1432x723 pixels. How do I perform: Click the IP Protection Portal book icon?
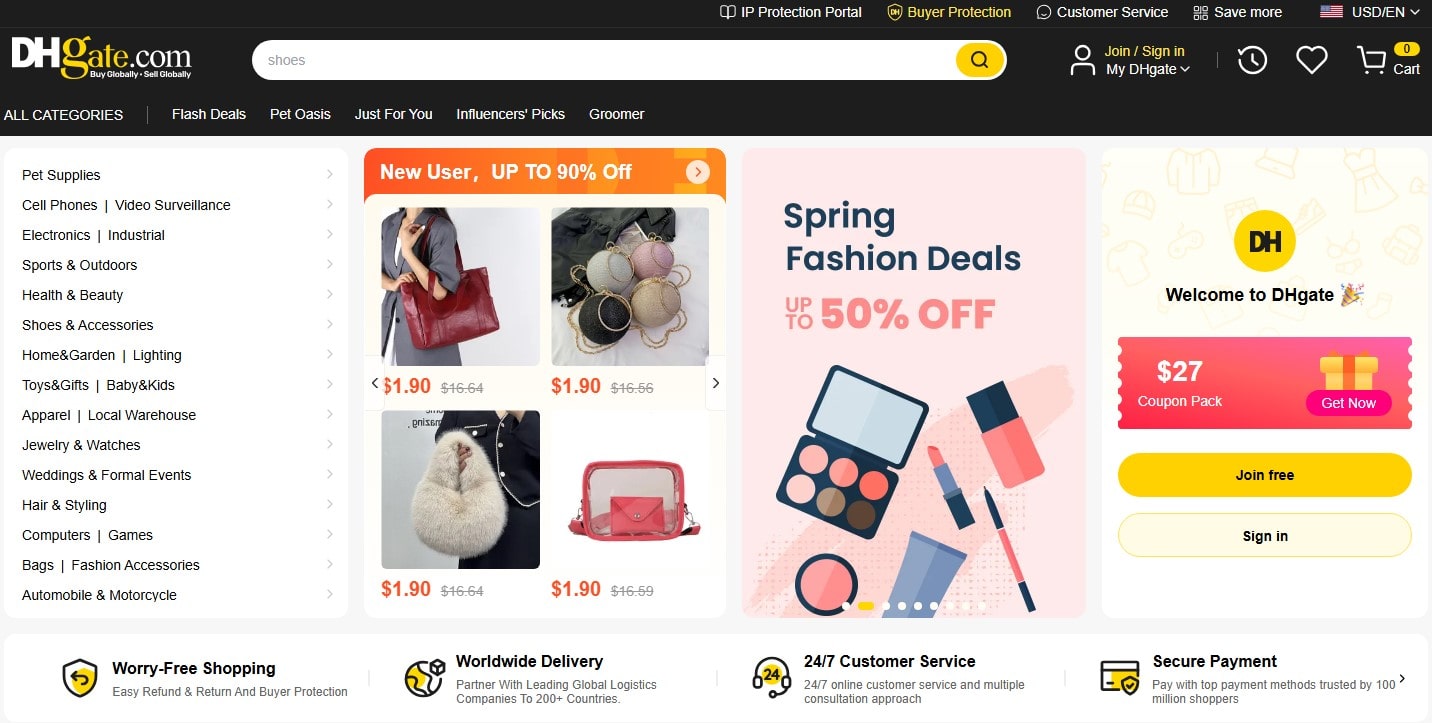(728, 12)
